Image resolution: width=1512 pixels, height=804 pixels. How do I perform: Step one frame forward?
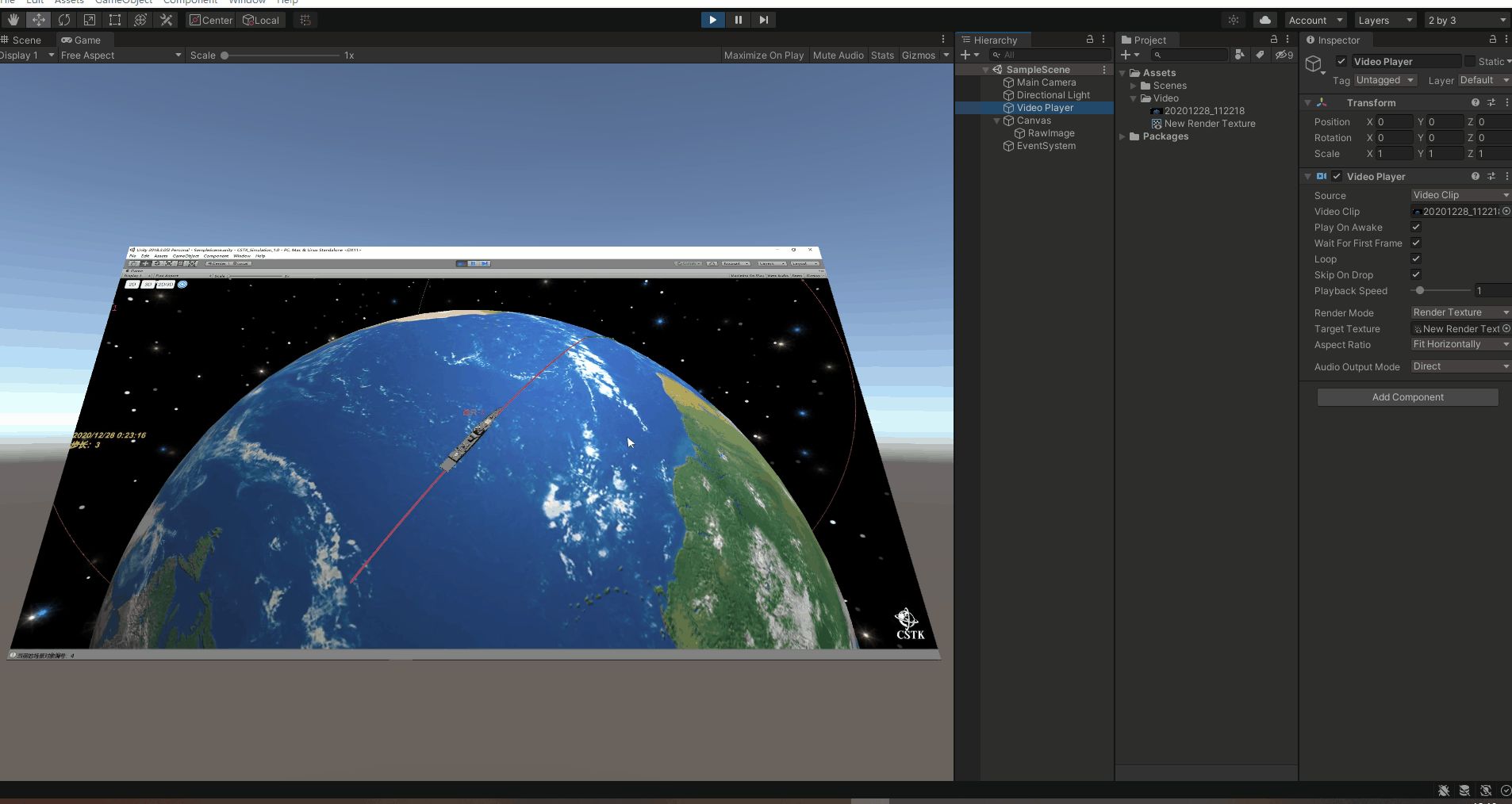coord(763,20)
